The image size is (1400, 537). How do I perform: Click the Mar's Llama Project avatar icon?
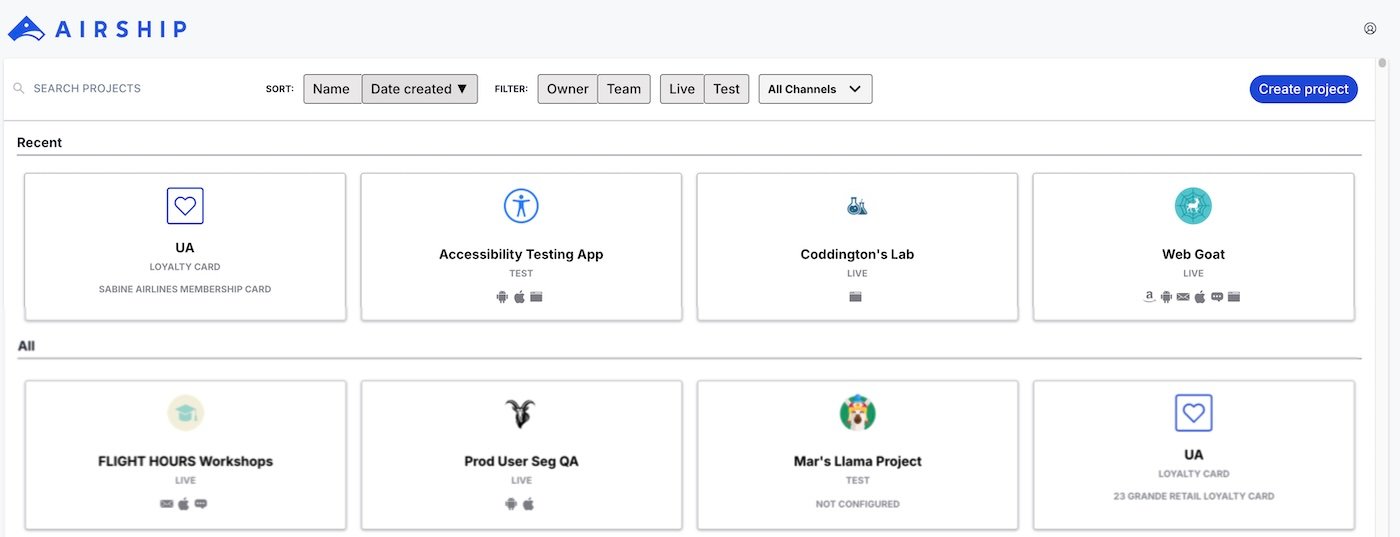pos(857,413)
